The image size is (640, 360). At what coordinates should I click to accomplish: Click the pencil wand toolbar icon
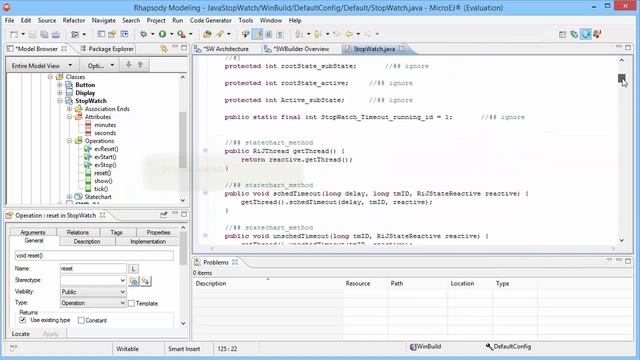[220, 34]
